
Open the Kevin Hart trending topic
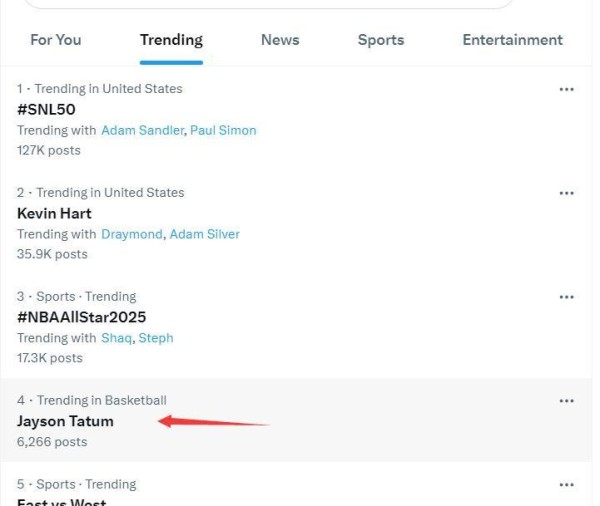54,213
